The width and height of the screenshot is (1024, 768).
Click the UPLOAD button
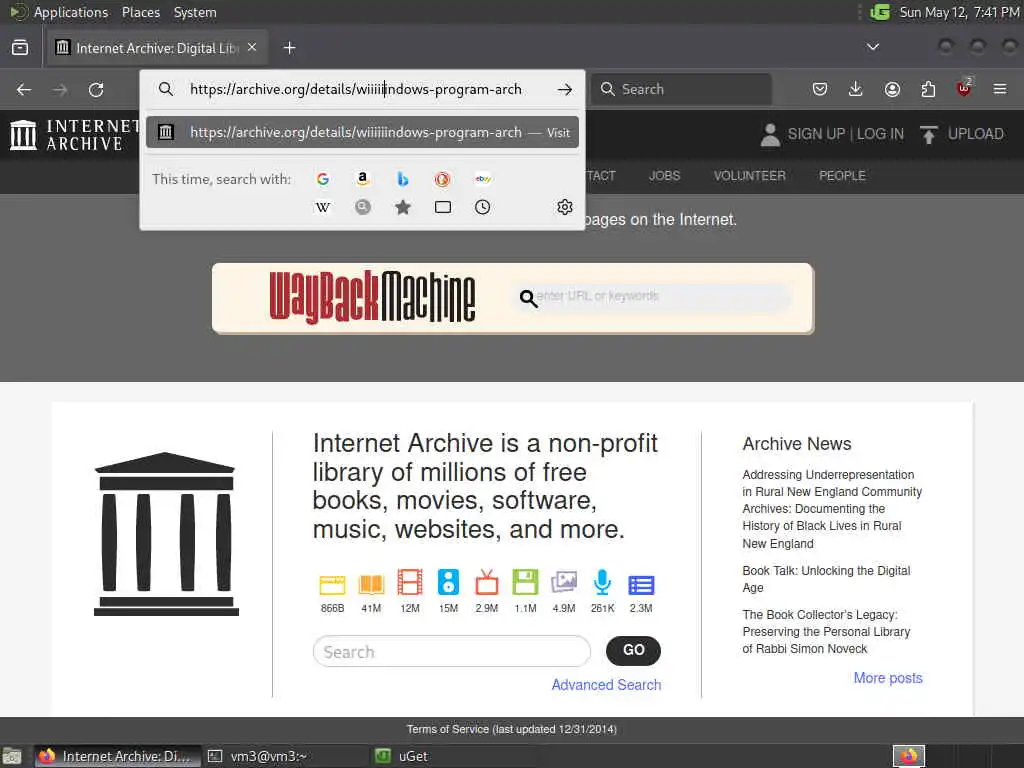[962, 134]
